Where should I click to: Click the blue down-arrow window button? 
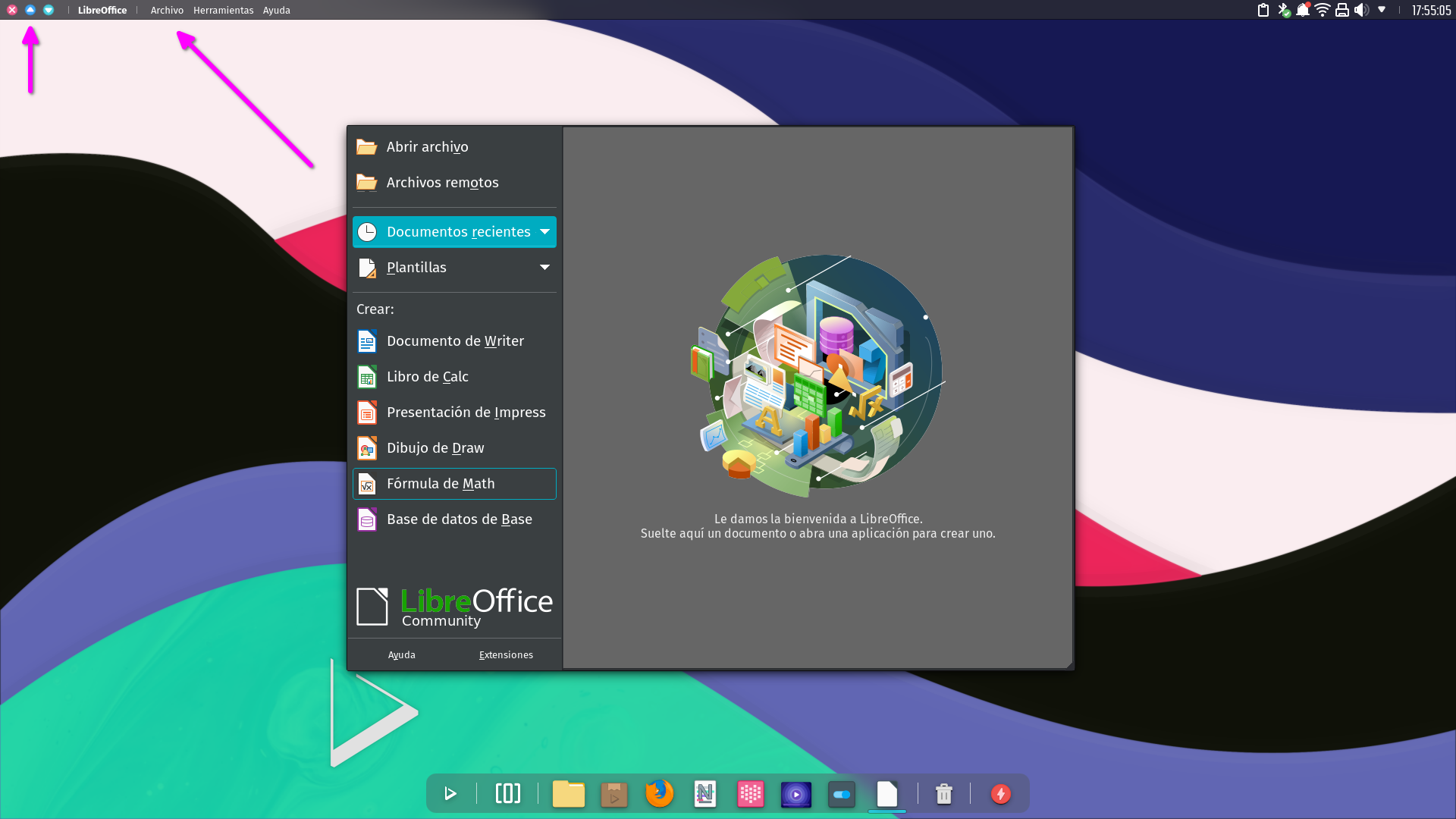tap(49, 10)
